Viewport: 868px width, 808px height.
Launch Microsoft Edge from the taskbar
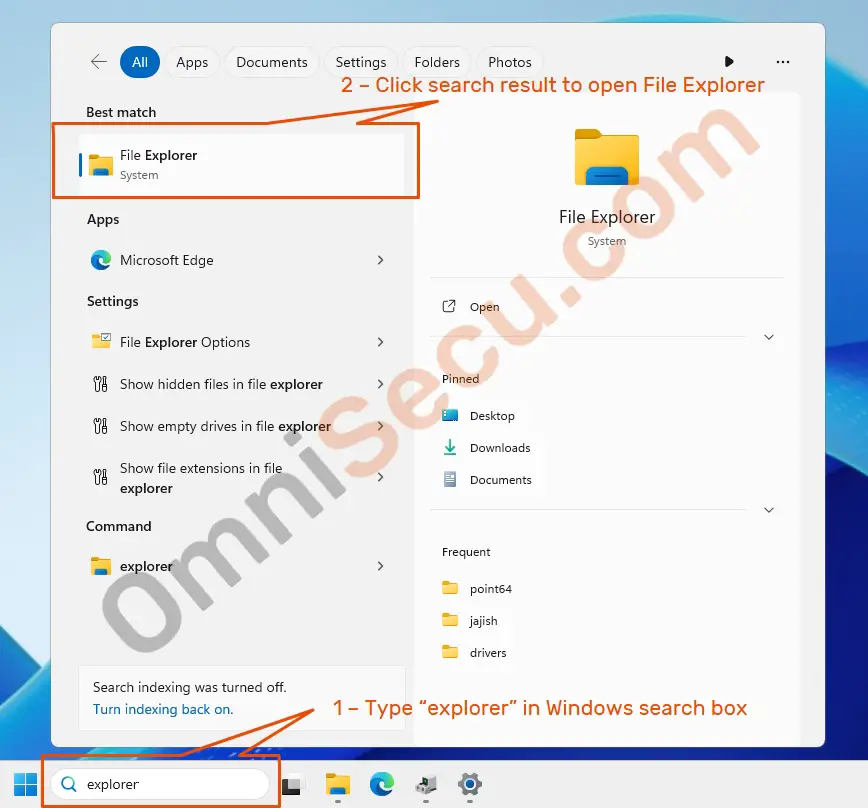pyautogui.click(x=382, y=784)
